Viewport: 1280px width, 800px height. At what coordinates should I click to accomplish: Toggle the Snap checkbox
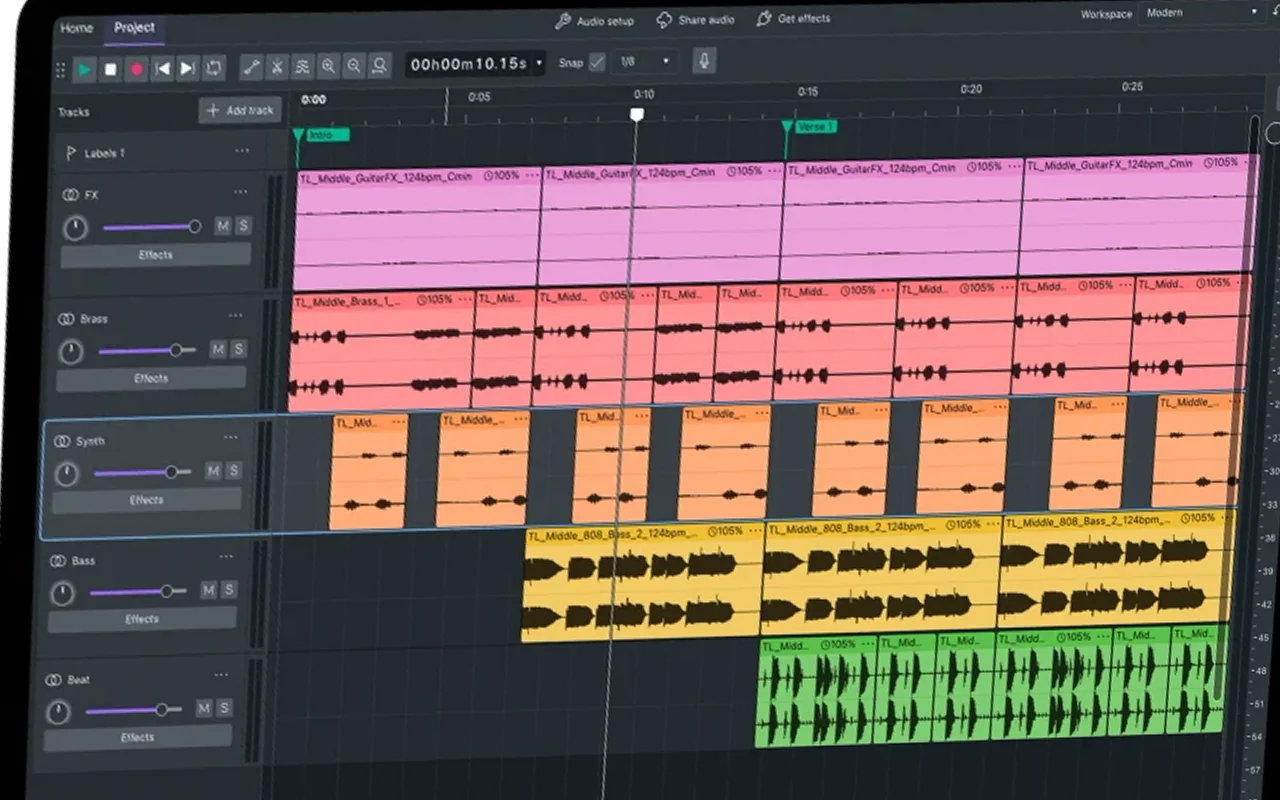pos(597,62)
